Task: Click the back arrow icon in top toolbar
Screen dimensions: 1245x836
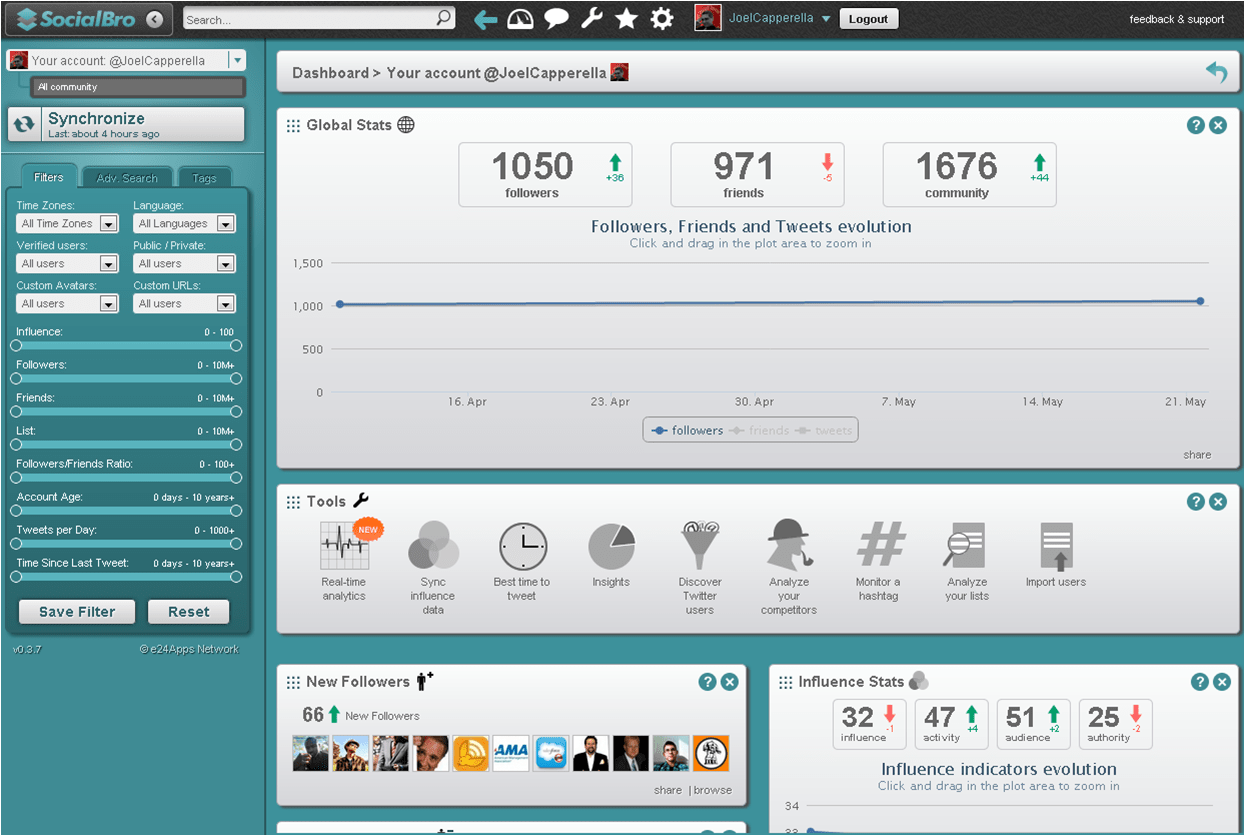Action: coord(486,19)
